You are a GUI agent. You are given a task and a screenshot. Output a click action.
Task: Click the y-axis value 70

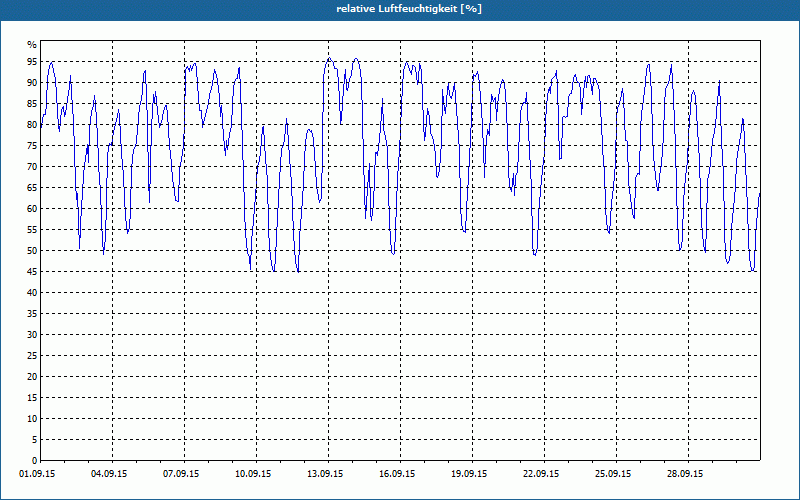(x=32, y=167)
